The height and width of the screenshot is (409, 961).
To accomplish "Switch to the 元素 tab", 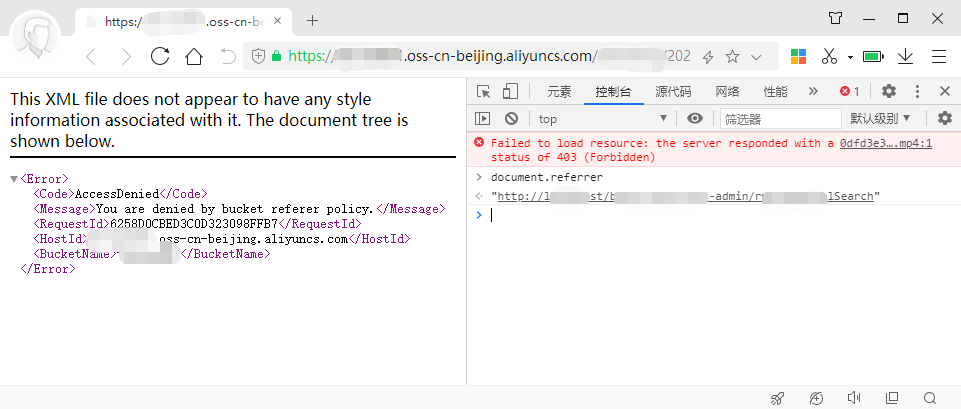I will pos(559,92).
